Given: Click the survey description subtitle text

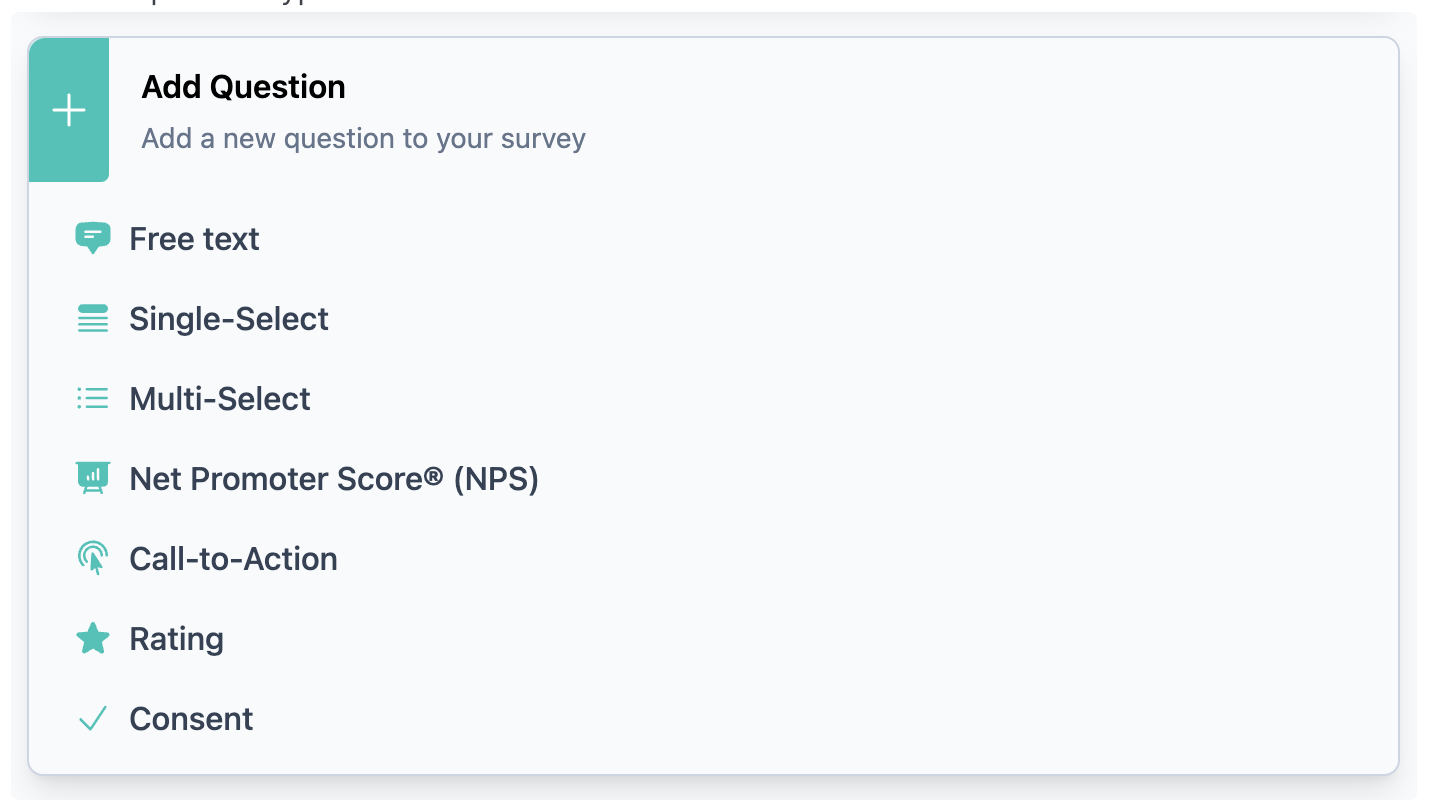Looking at the screenshot, I should 362,138.
